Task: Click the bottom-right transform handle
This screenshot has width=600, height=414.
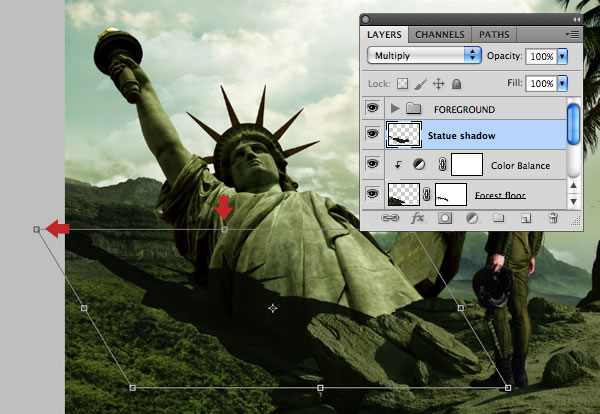Action: tap(508, 388)
